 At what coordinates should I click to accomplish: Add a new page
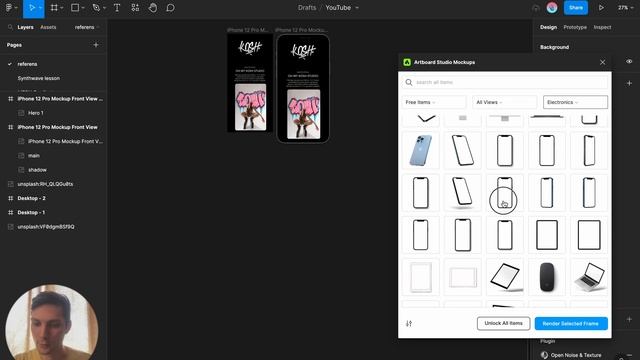[x=96, y=45]
